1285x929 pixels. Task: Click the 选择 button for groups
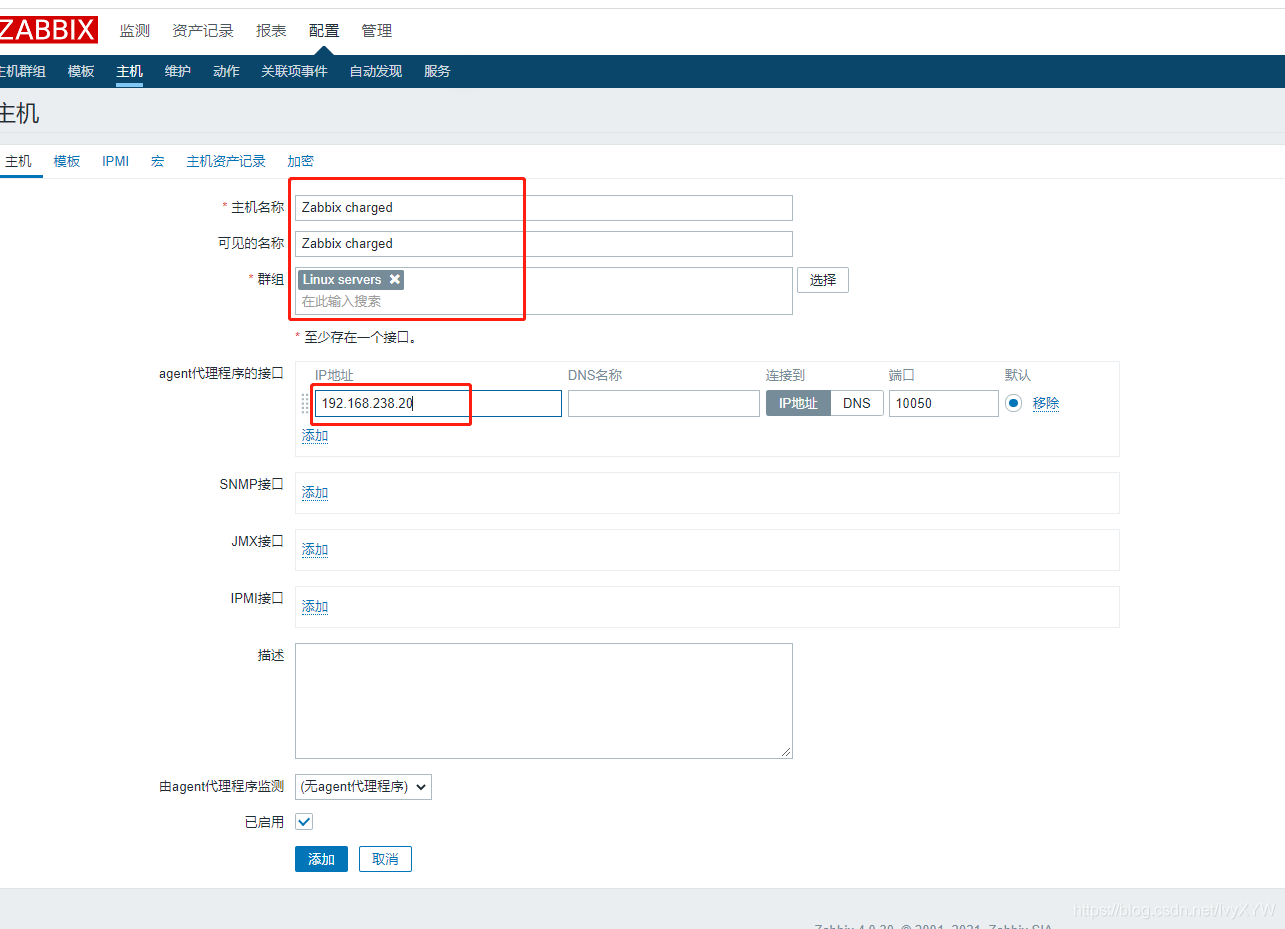pyautogui.click(x=823, y=280)
